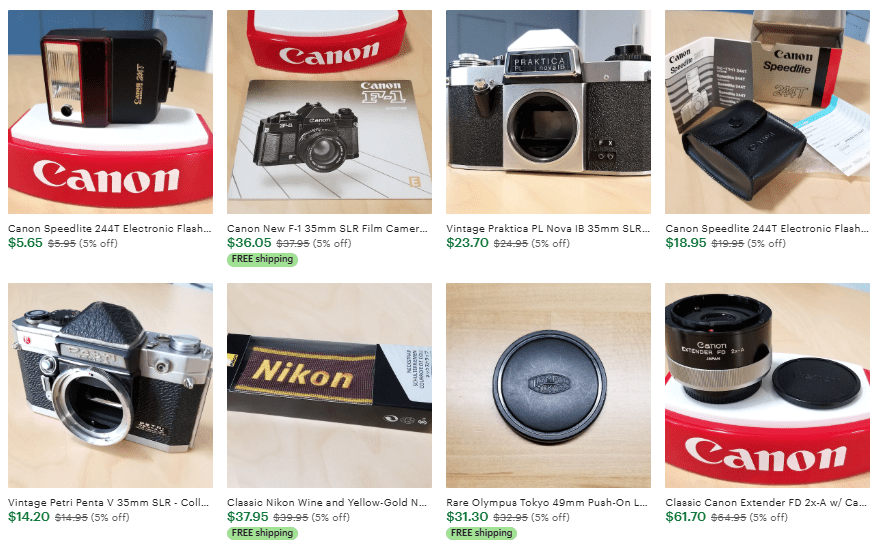Click the Vintage Praktica PL Nova IB title

pyautogui.click(x=548, y=228)
